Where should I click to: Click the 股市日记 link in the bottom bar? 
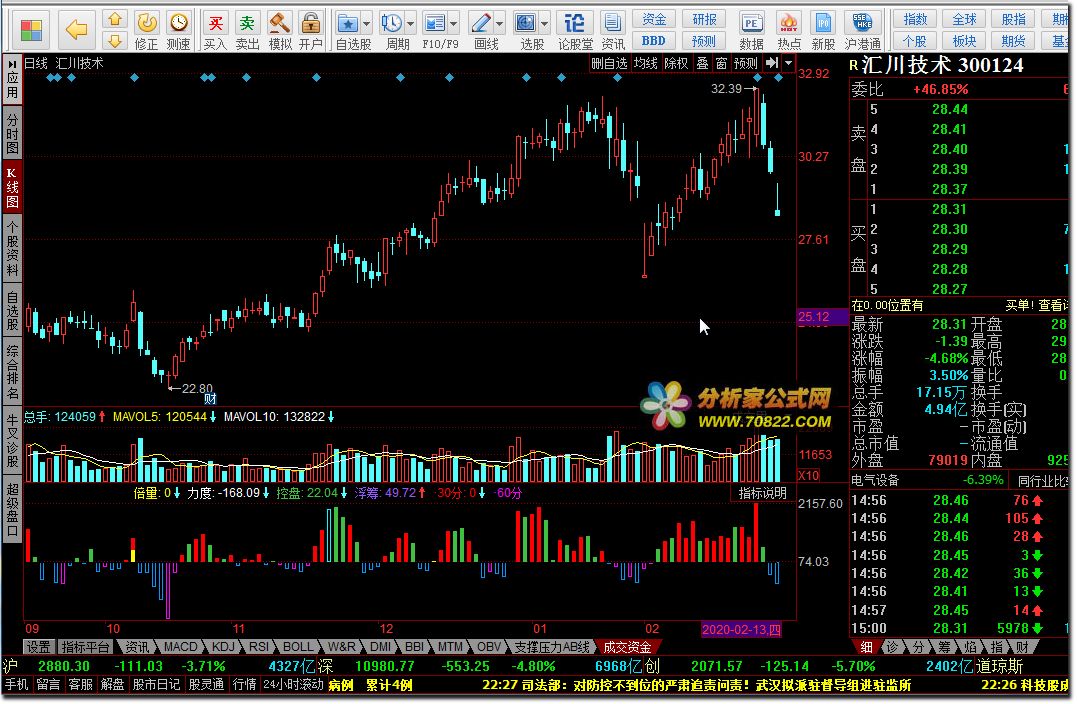pyautogui.click(x=157, y=685)
